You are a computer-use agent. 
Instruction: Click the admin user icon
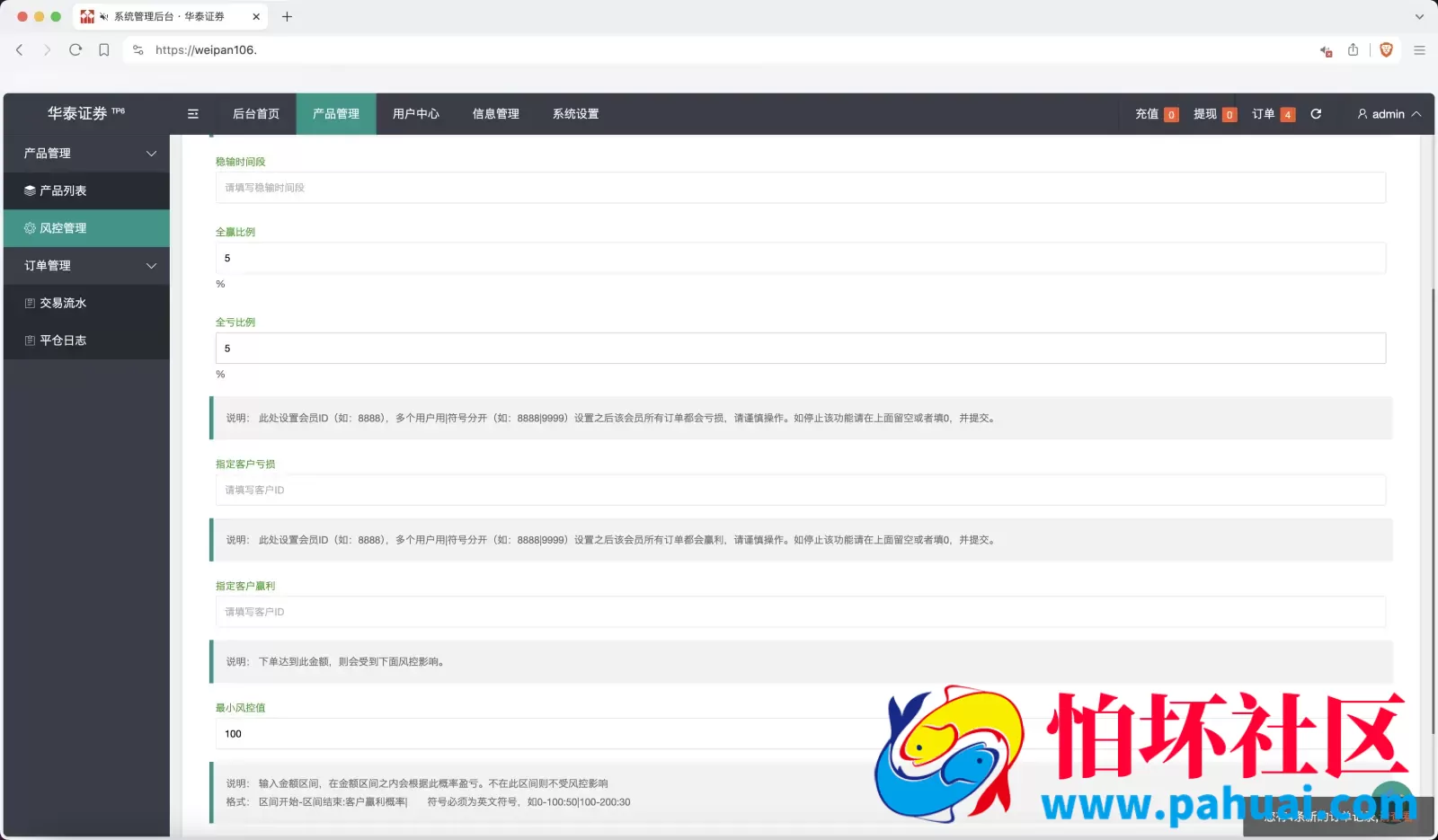1363,114
